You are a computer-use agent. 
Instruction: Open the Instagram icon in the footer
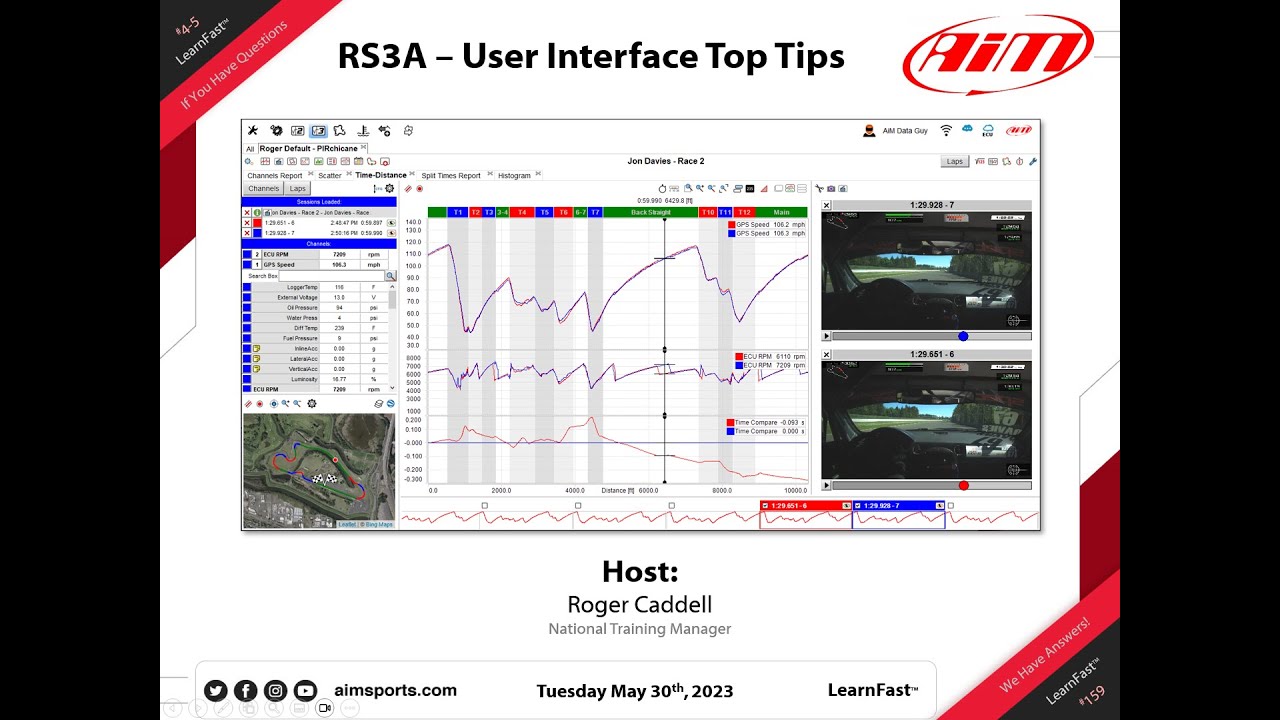tap(275, 690)
